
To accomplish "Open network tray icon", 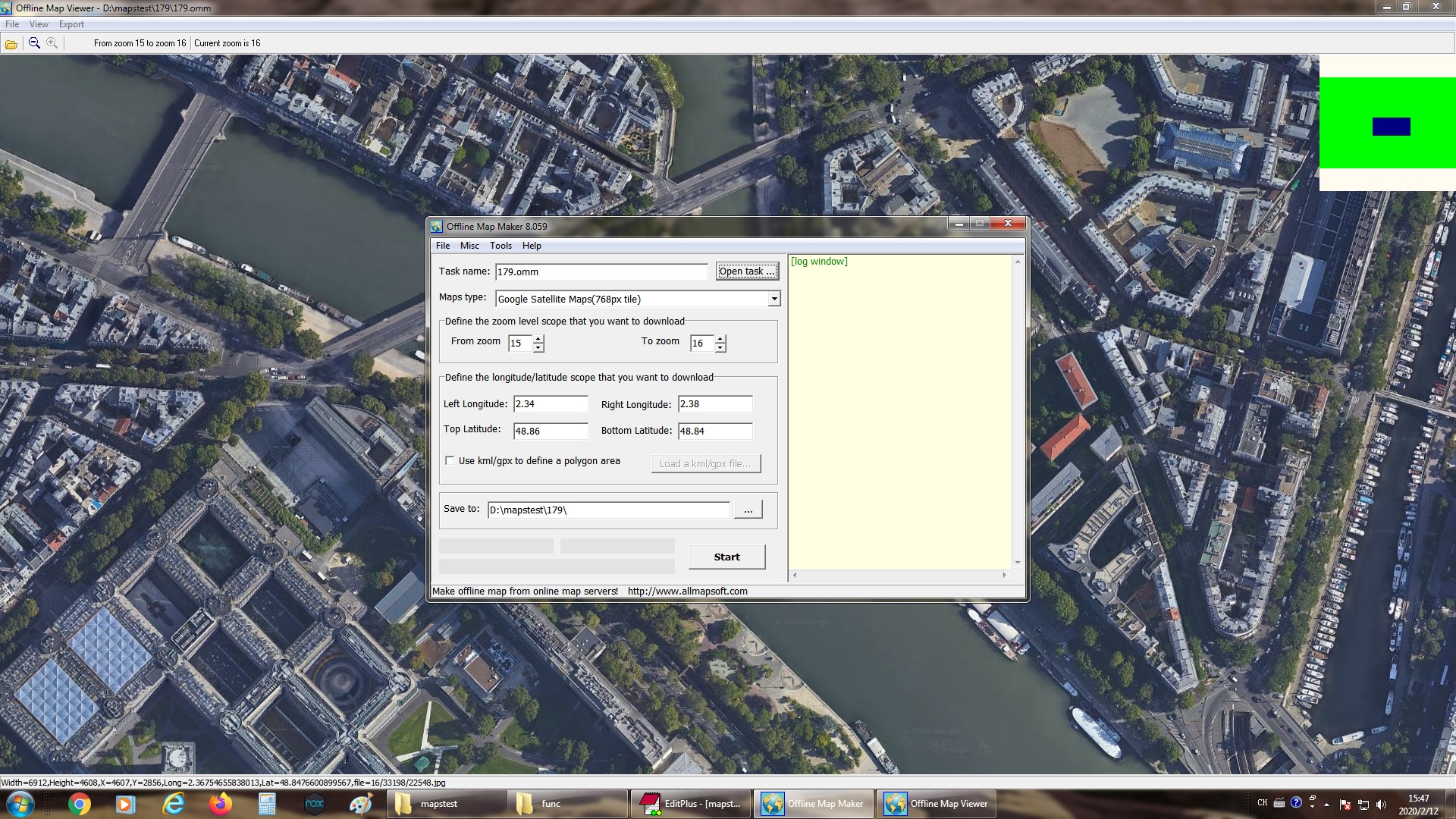I will point(1363,805).
